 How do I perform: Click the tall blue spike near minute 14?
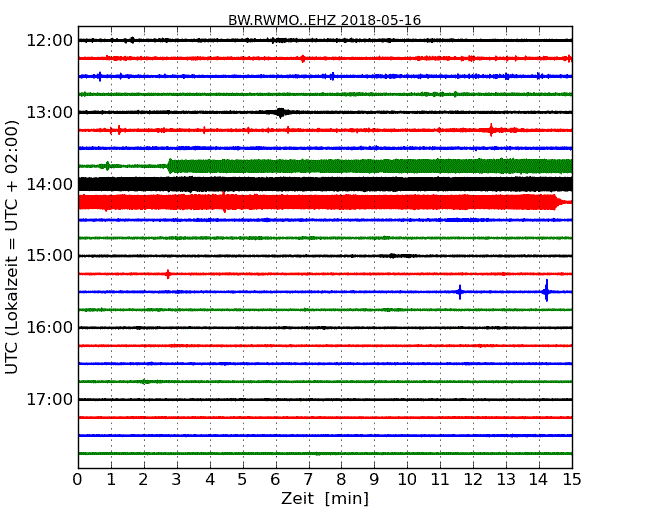pos(547,291)
